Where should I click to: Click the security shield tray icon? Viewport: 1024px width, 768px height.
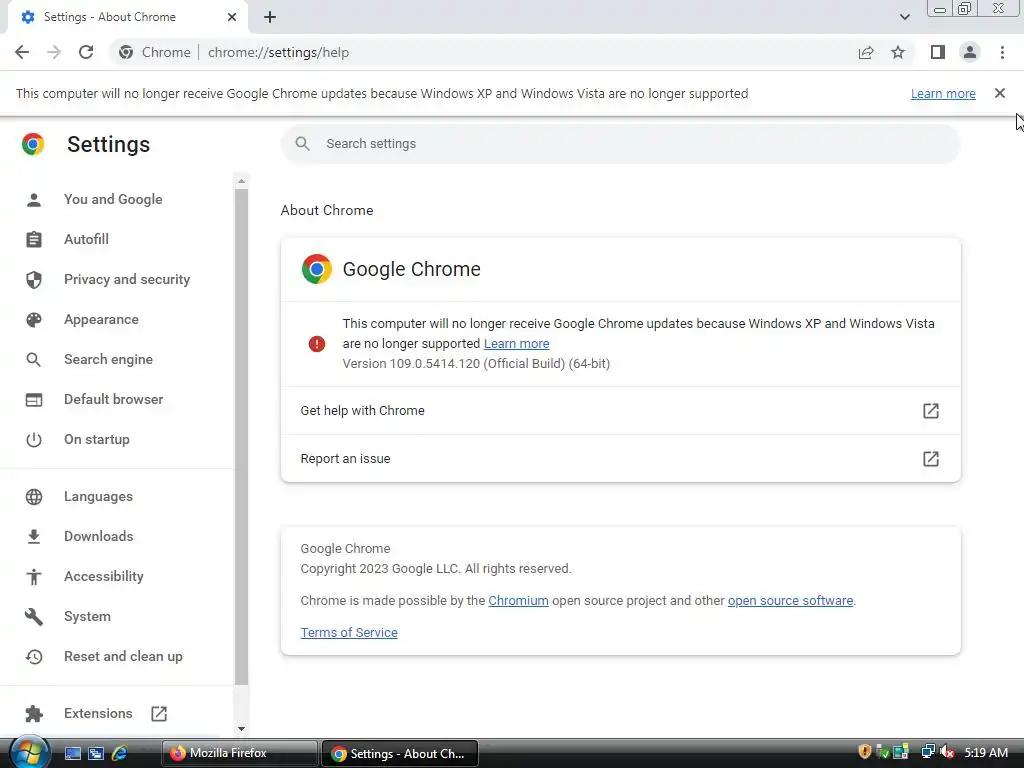tap(865, 752)
